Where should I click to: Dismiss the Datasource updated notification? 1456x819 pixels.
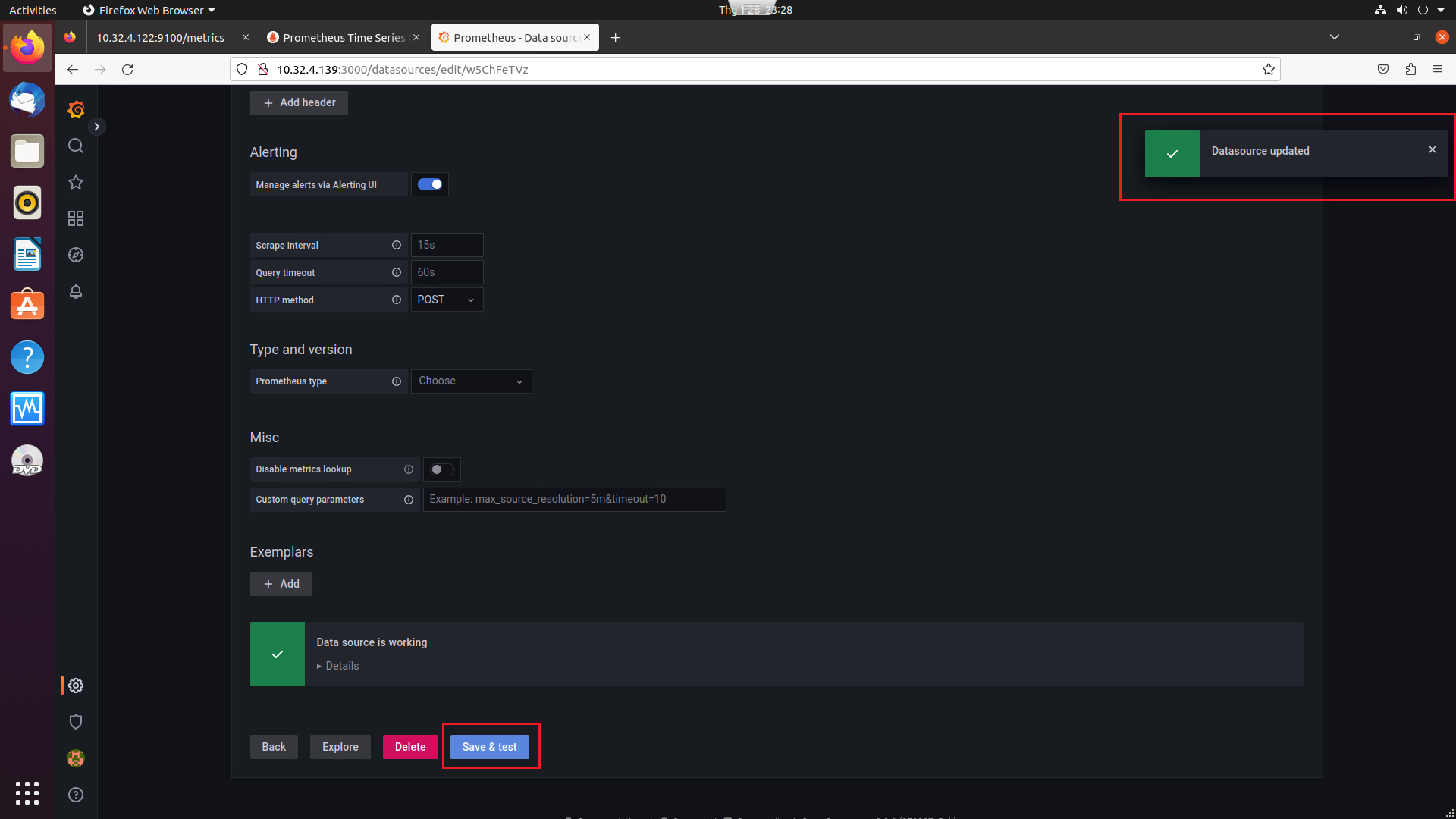pos(1432,149)
